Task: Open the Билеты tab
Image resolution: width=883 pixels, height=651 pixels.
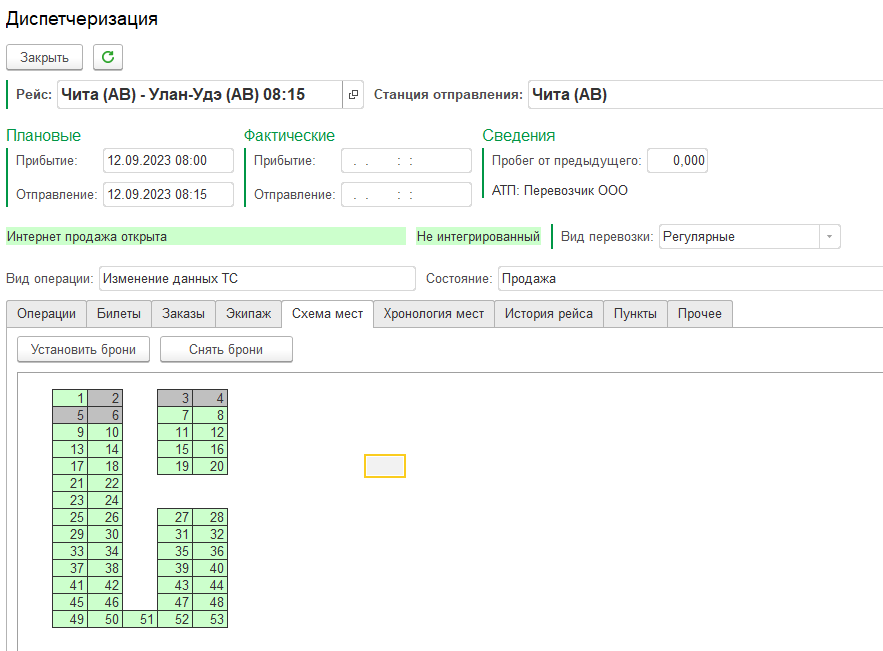Action: [x=119, y=314]
